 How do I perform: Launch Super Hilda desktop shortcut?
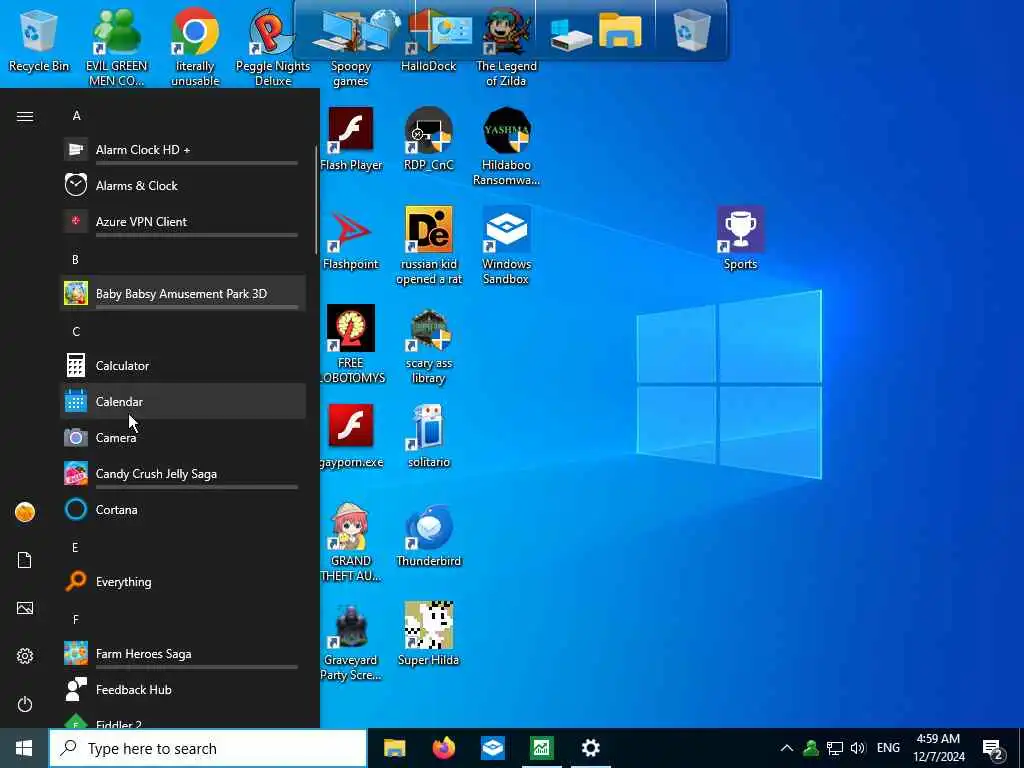[x=428, y=634]
